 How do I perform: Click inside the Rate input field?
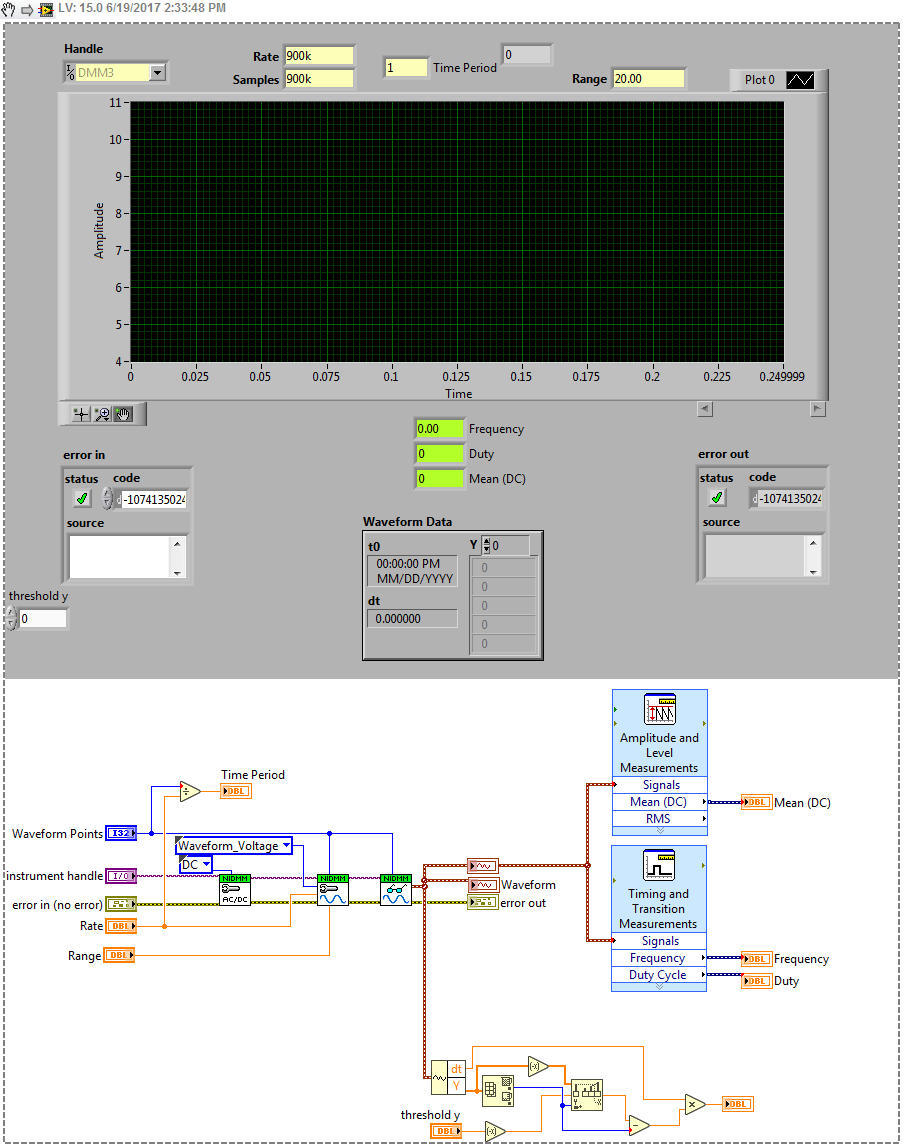(x=318, y=56)
